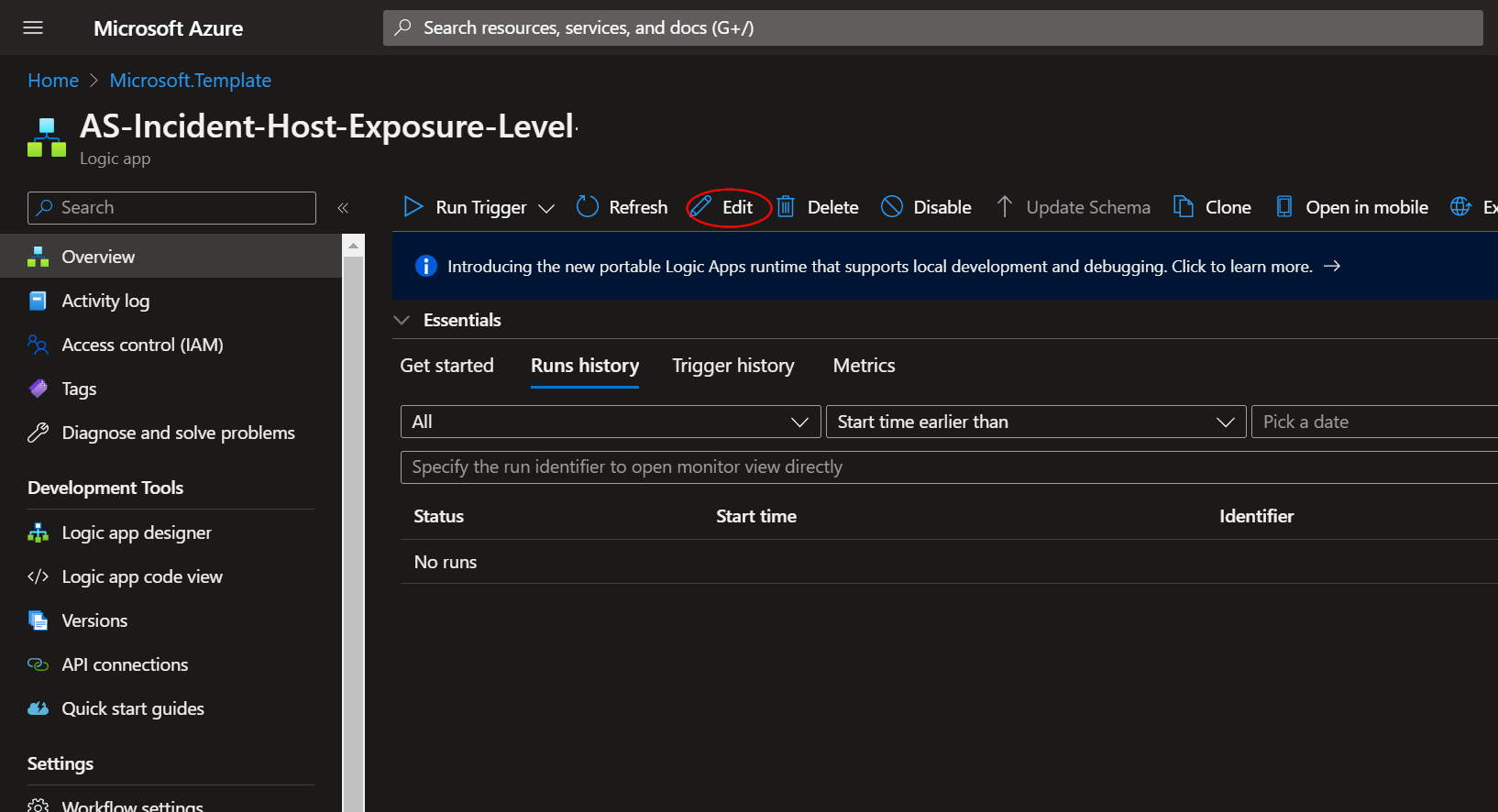Click the run identifier input field

click(949, 466)
